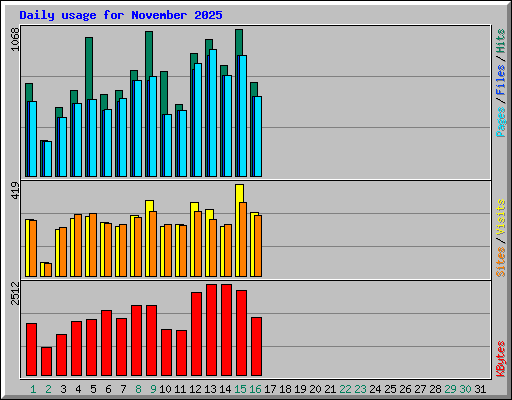Image resolution: width=512 pixels, height=400 pixels.
Task: Click day 11 label on the x-axis
Action: coord(180,389)
